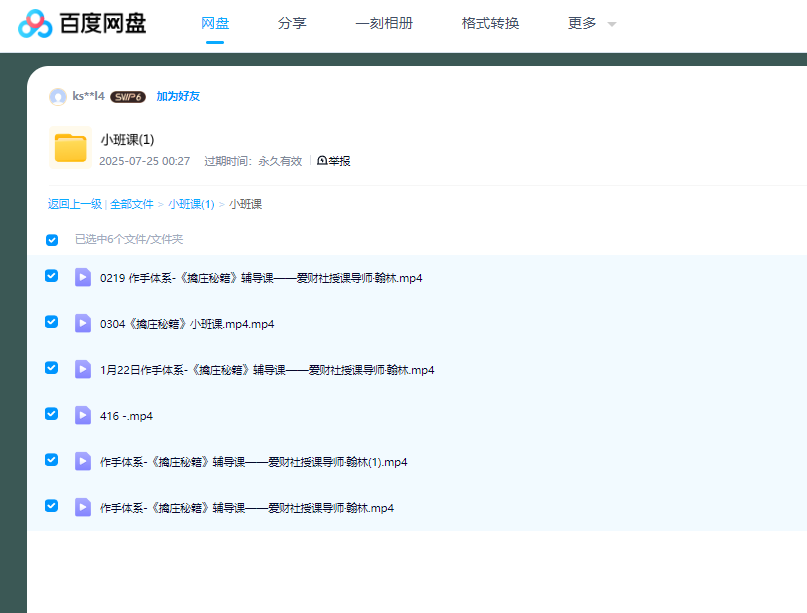
Task: Open the 格式转换 tab
Action: click(x=490, y=23)
